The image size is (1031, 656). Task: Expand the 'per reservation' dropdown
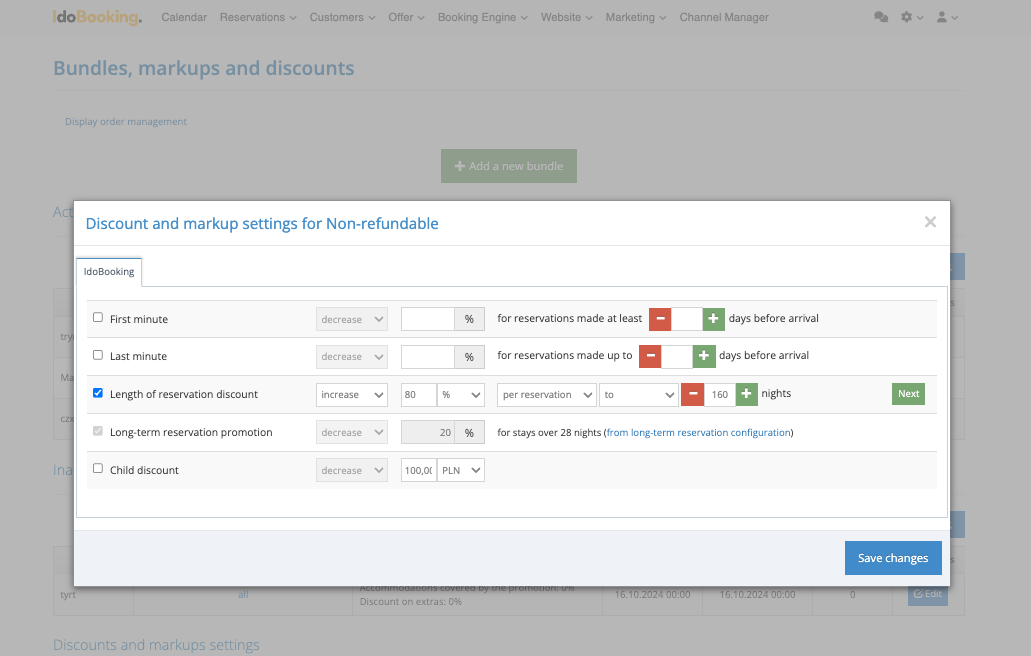tap(546, 395)
